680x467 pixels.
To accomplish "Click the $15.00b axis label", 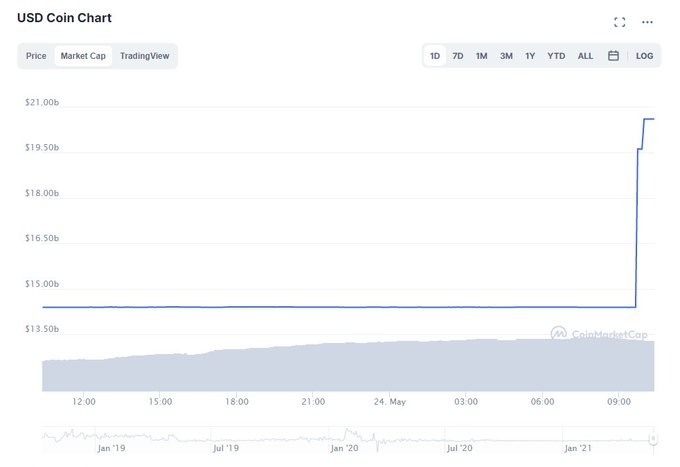I will point(42,284).
